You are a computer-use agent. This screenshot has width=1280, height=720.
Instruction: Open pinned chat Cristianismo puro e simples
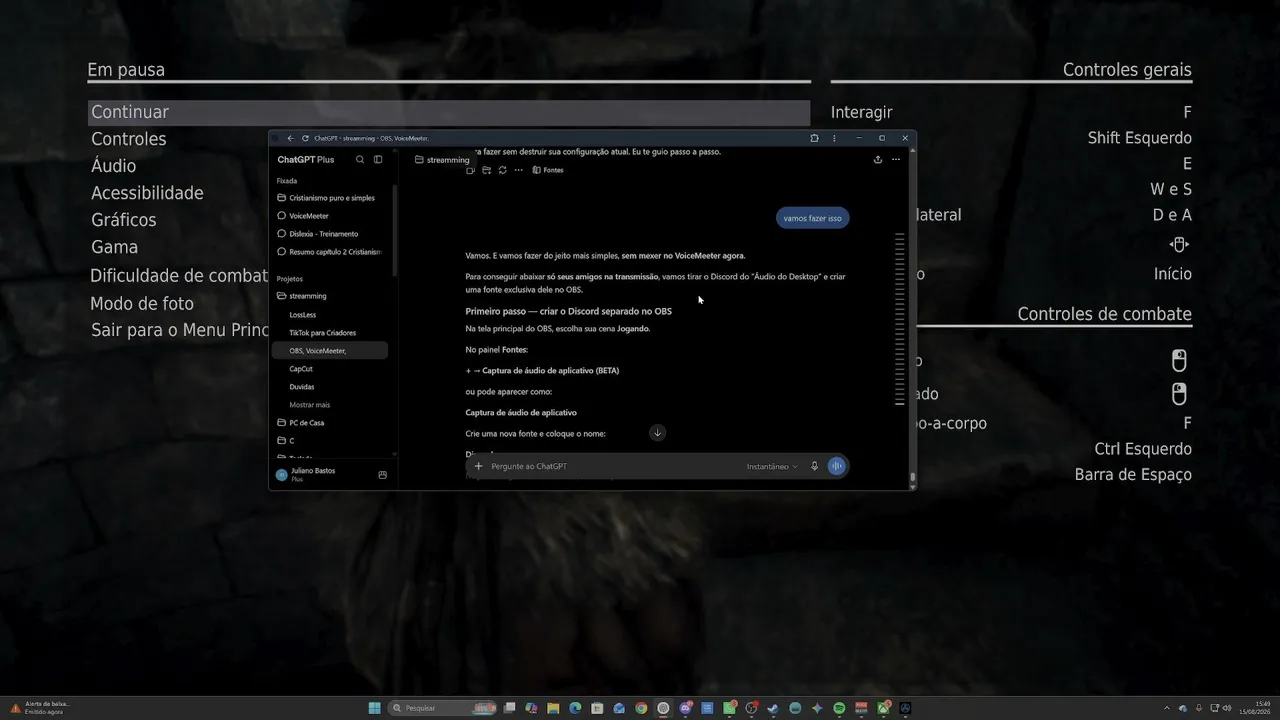point(330,198)
